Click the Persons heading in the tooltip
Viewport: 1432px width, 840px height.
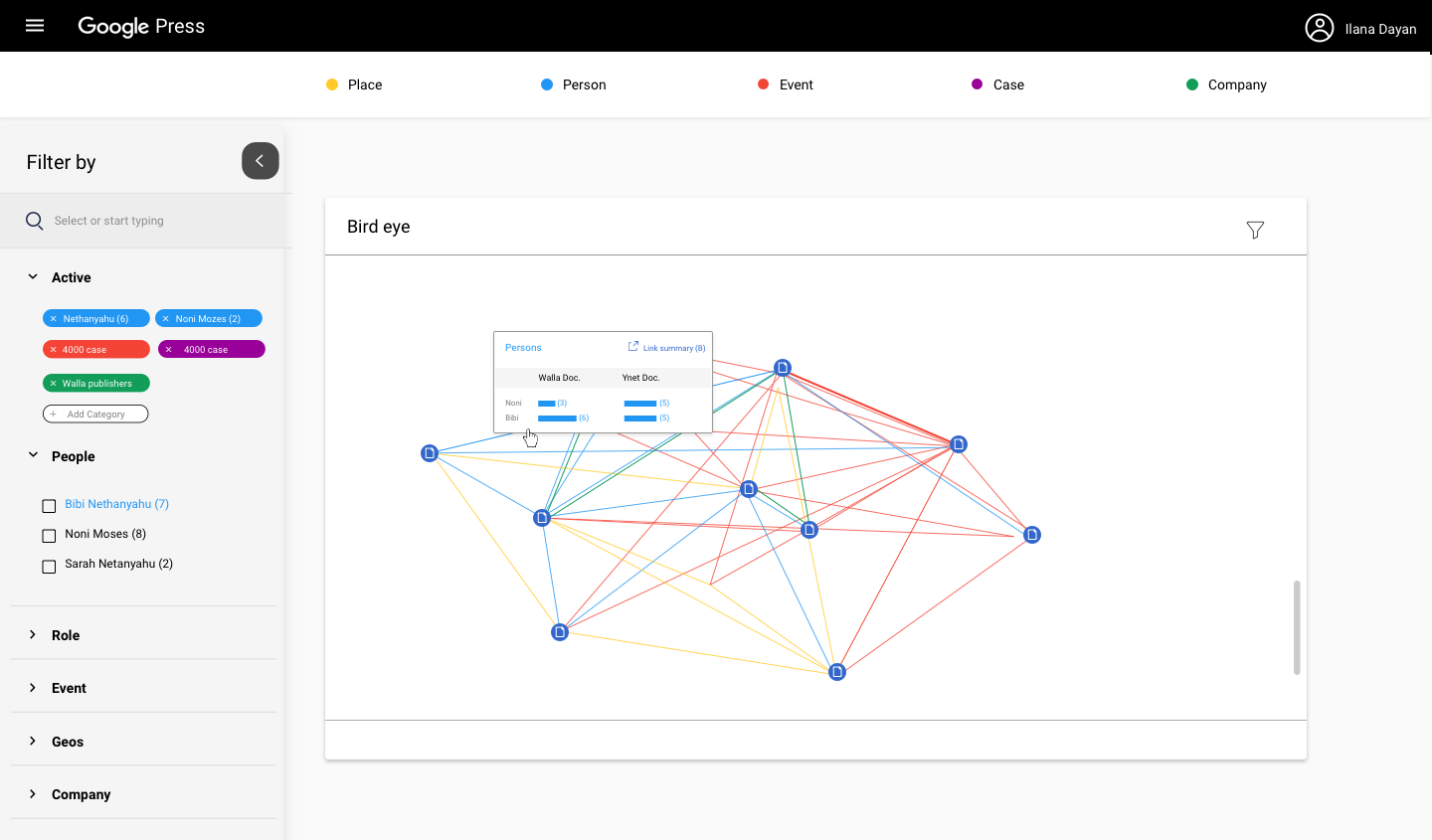[523, 348]
